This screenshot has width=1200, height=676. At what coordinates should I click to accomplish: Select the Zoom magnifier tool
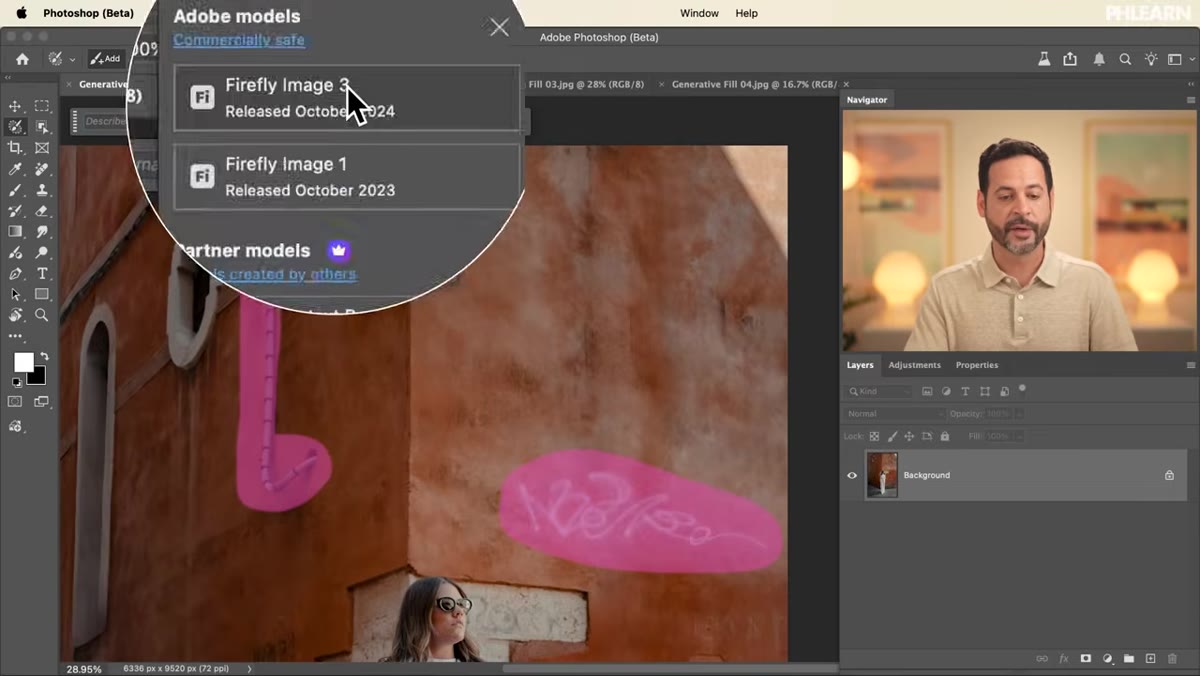click(42, 315)
